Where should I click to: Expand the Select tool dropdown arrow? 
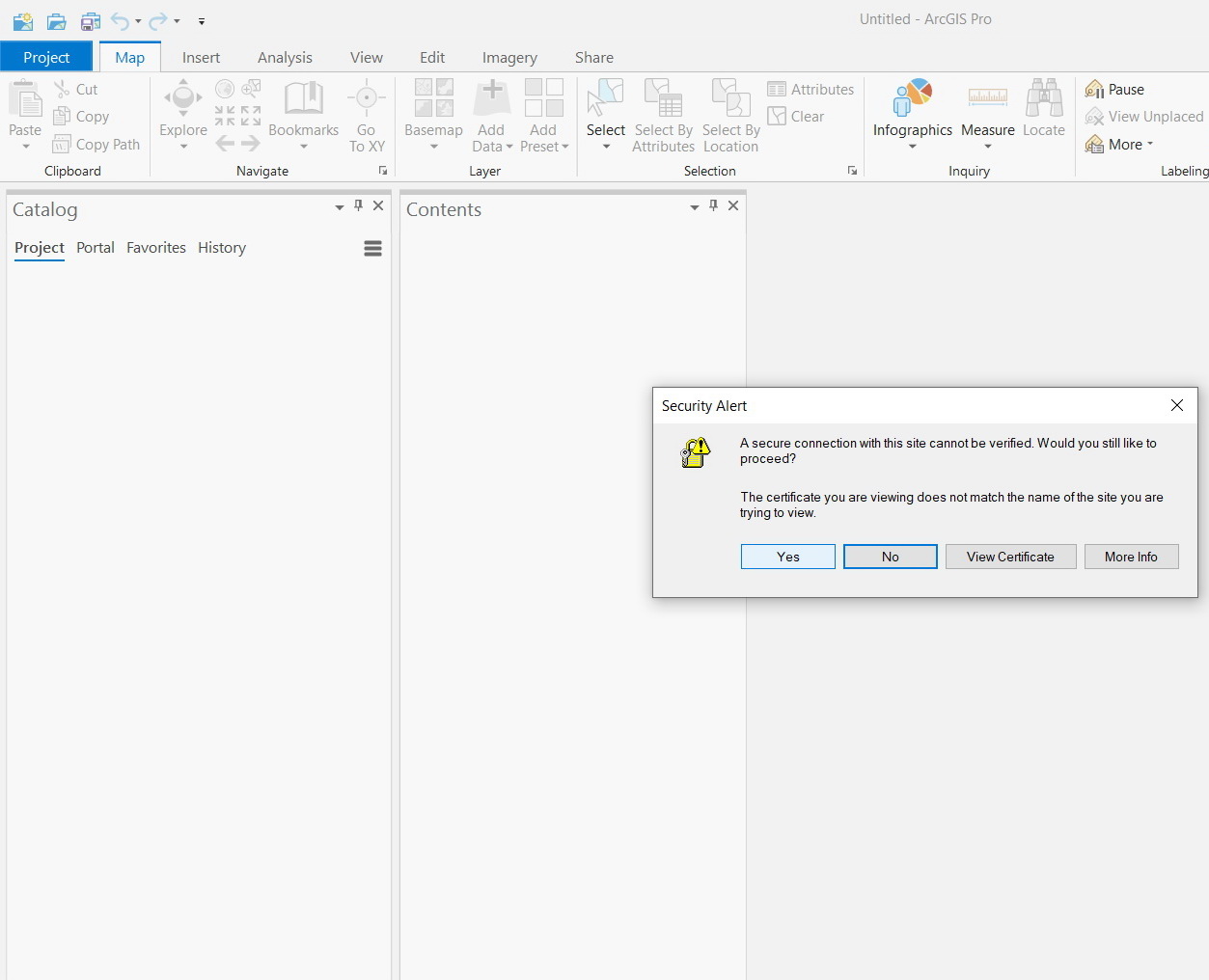606,148
